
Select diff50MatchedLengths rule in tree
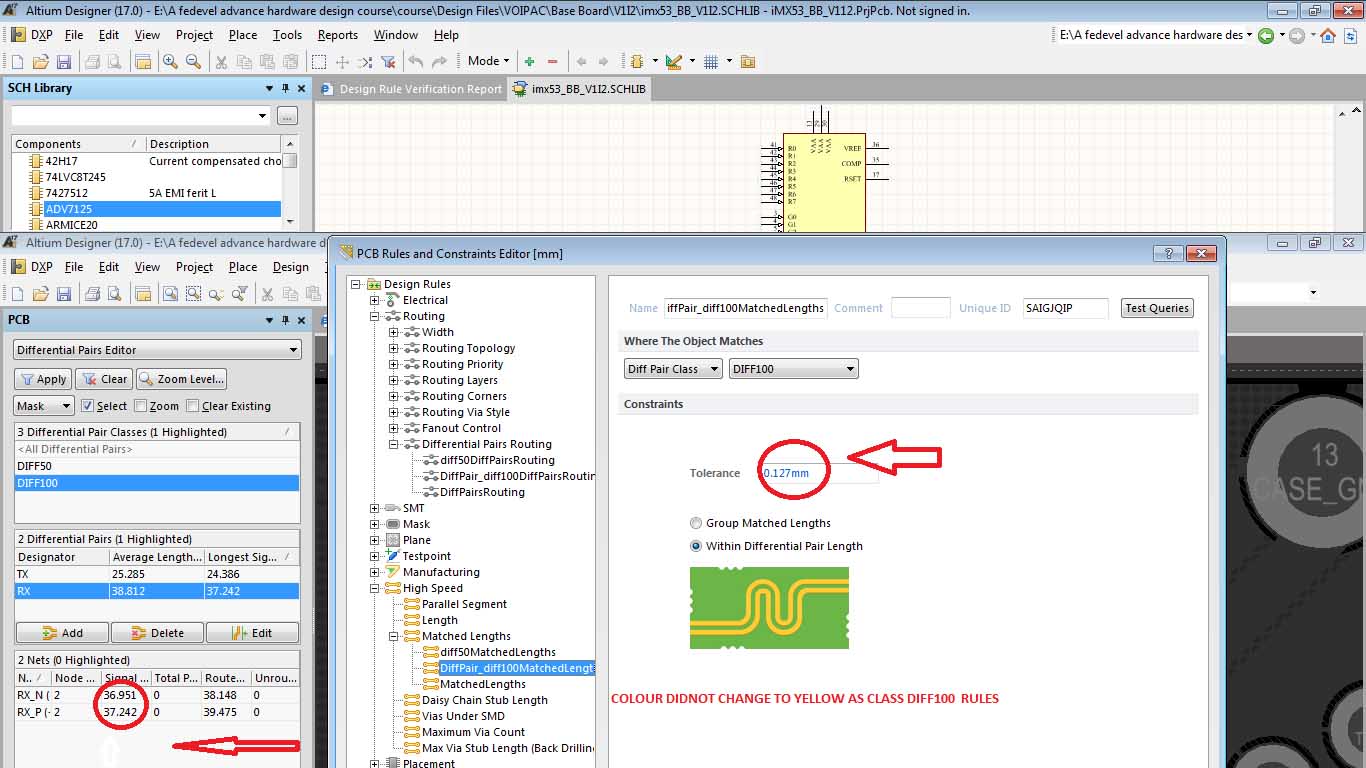[497, 652]
